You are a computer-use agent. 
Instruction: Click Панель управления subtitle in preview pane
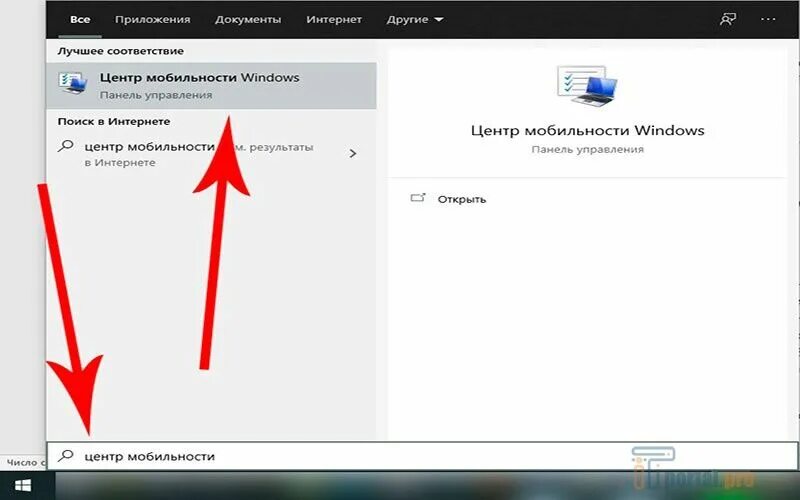coord(587,149)
